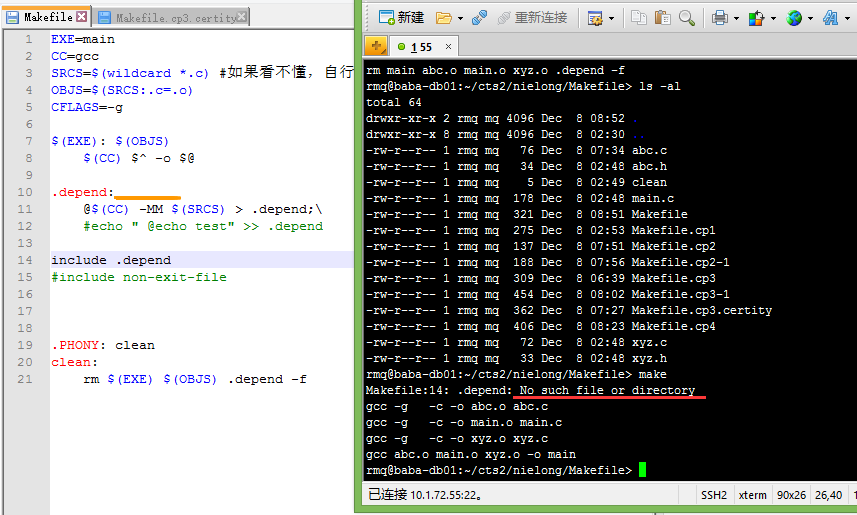The height and width of the screenshot is (515, 857).
Task: Click '已连接 10.1.72.55:22' status text
Action: (x=425, y=495)
